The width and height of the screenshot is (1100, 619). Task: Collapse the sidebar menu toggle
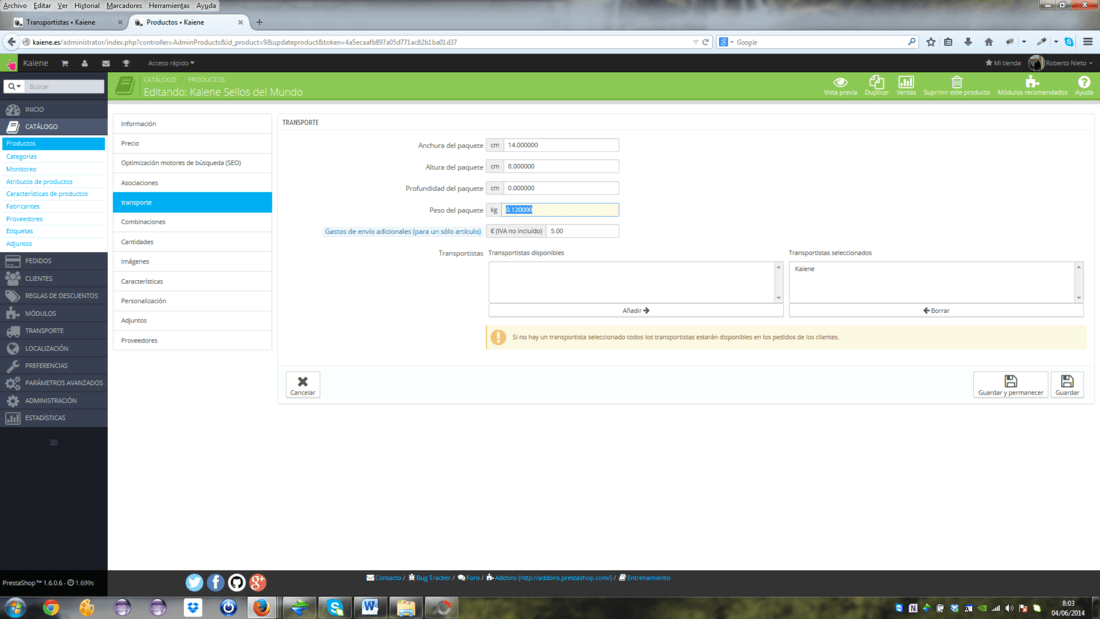53,442
